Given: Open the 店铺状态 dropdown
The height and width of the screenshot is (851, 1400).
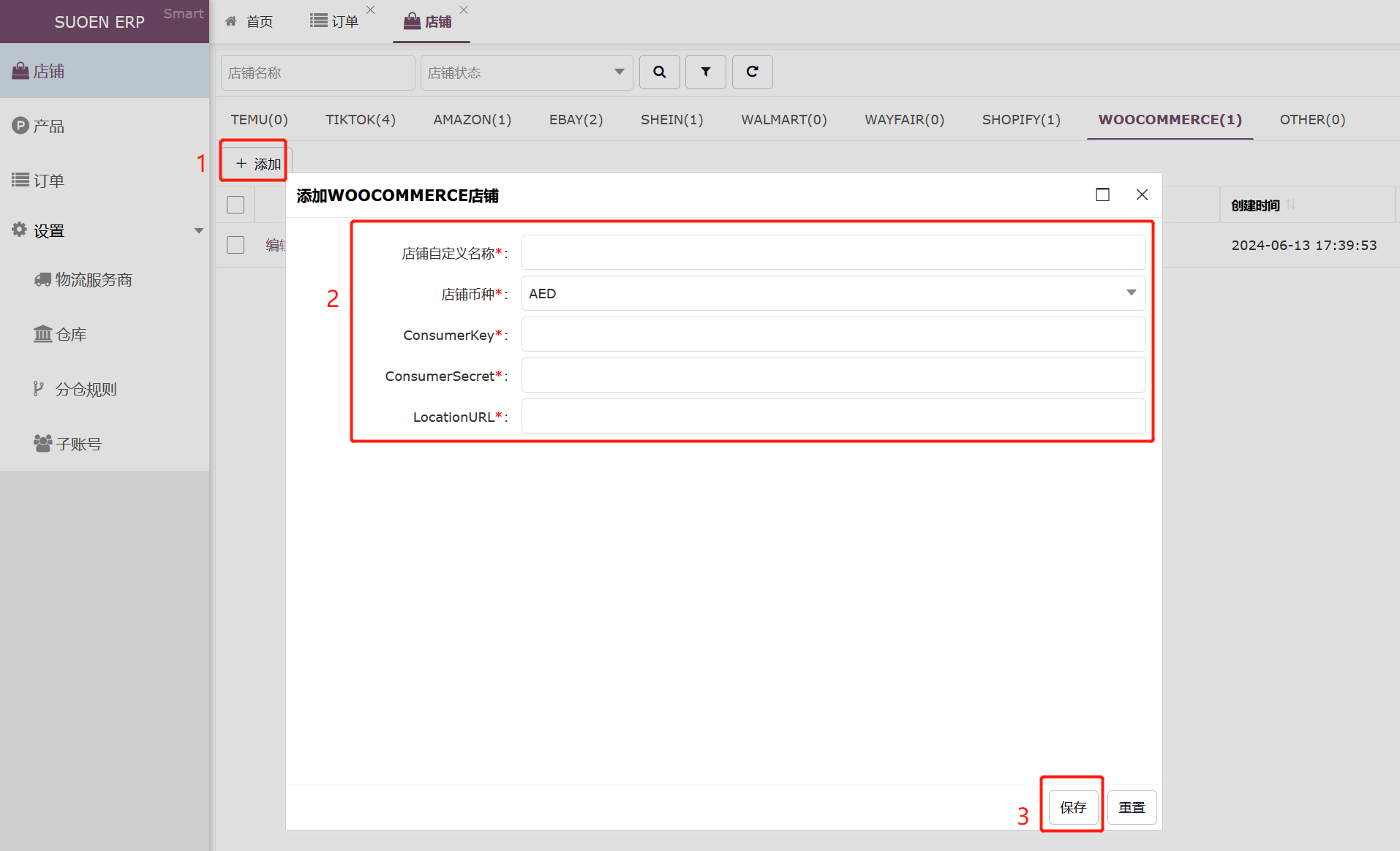Looking at the screenshot, I should [527, 72].
